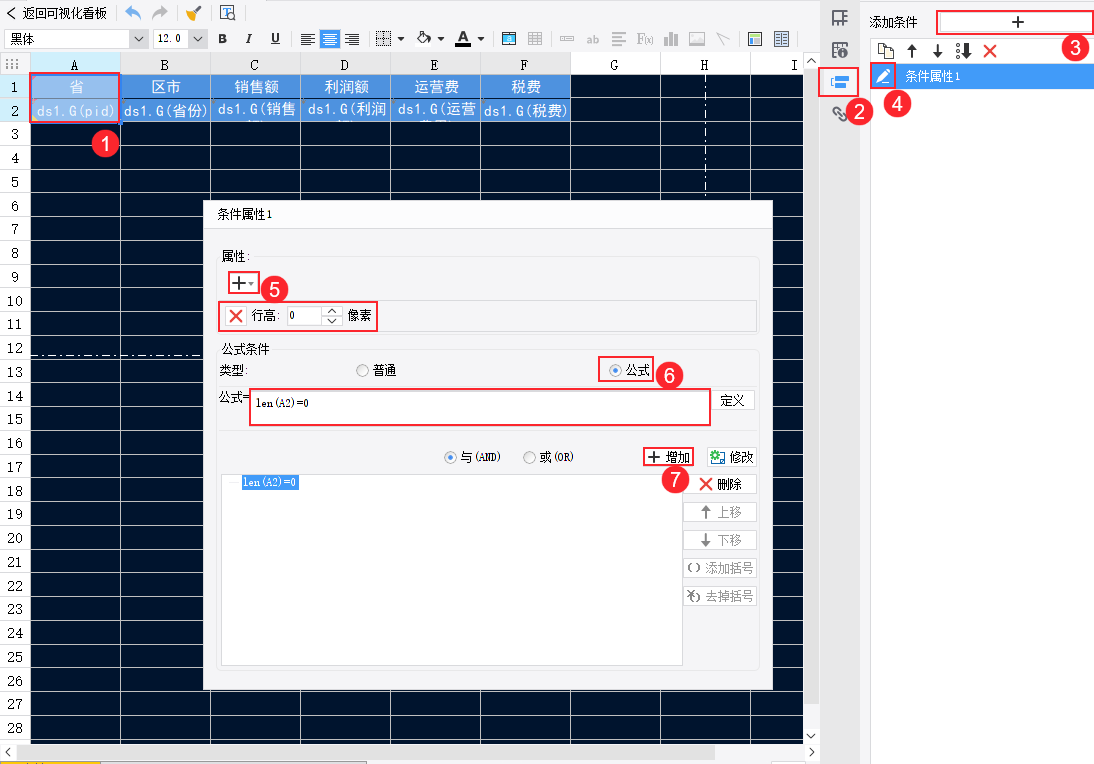Move condition up in list
Screen dimensions: 1094x764
pyautogui.click(x=912, y=50)
